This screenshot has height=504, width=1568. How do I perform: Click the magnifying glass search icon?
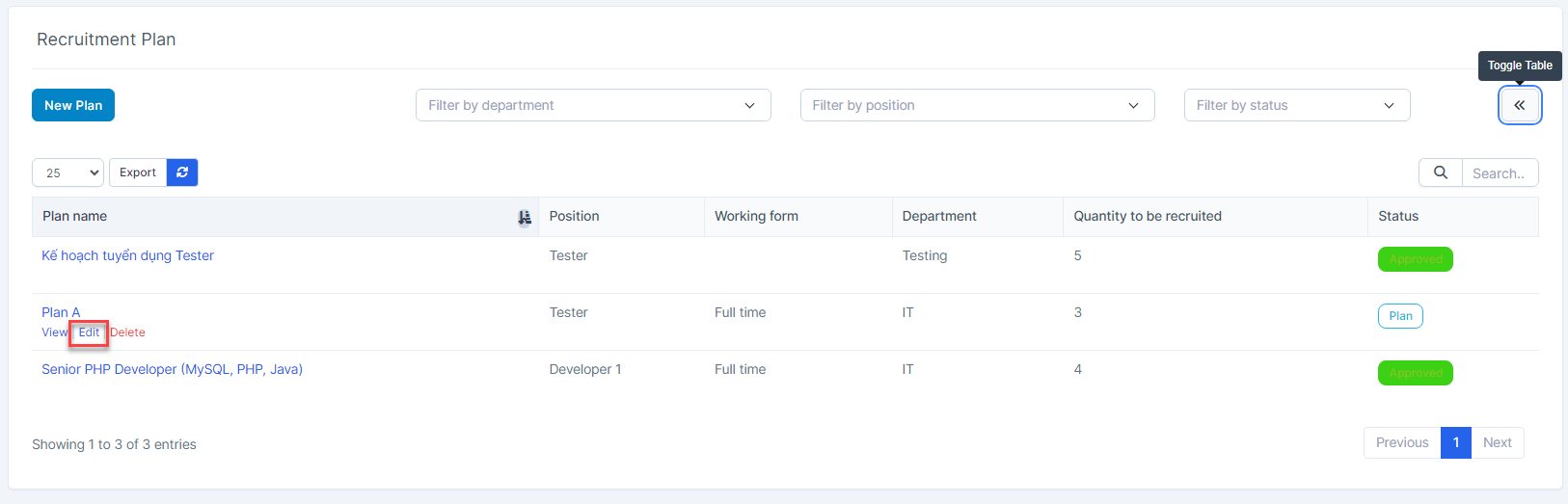(x=1440, y=172)
